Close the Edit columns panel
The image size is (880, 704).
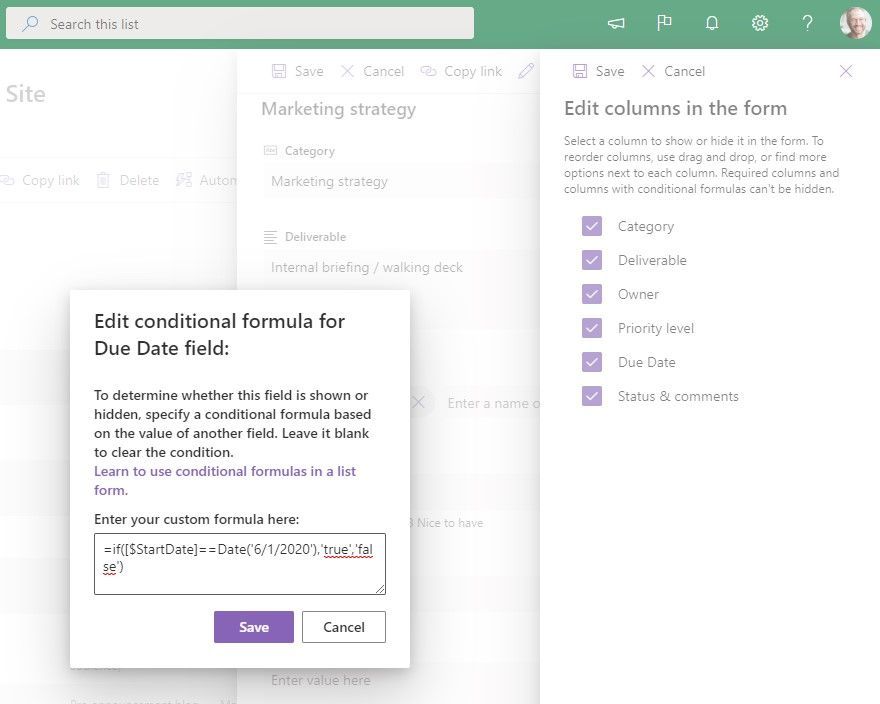[846, 71]
